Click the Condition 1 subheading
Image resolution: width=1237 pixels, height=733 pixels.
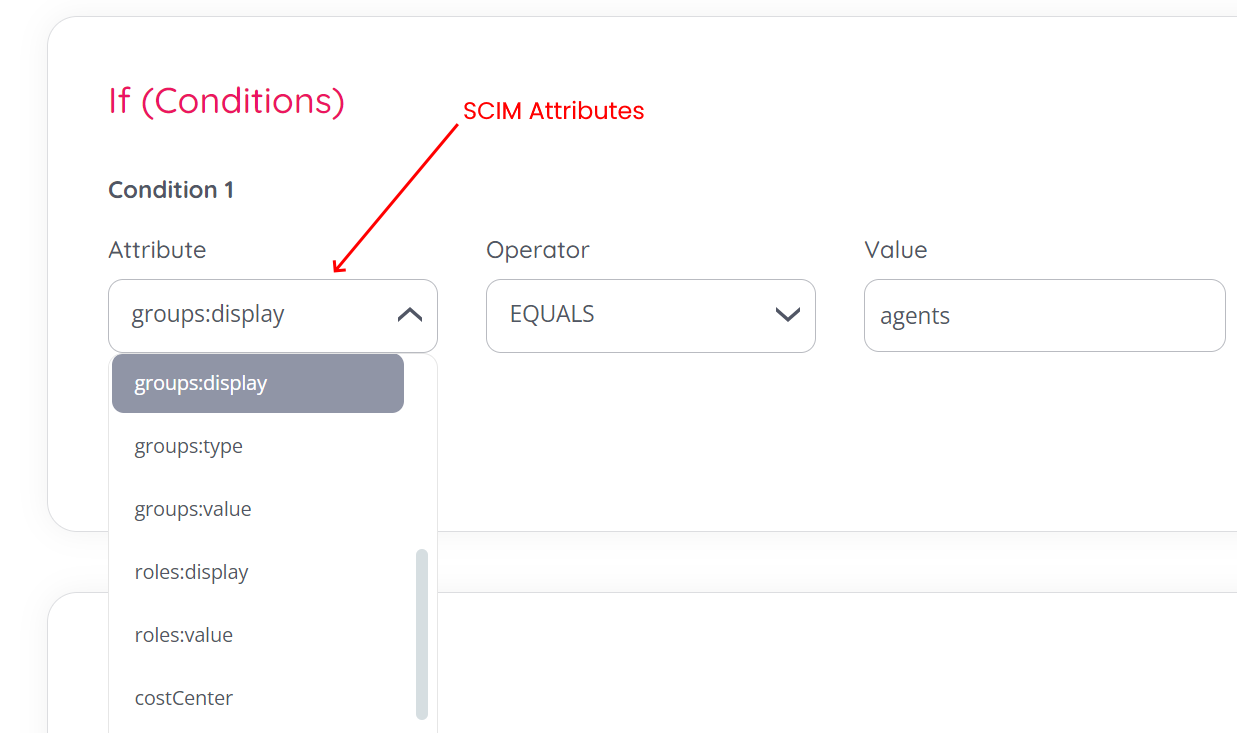171,190
